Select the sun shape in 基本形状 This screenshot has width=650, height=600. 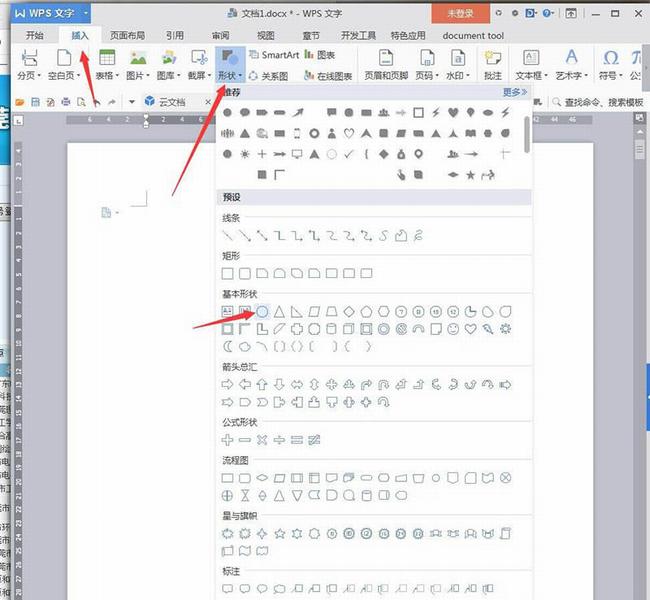click(505, 329)
